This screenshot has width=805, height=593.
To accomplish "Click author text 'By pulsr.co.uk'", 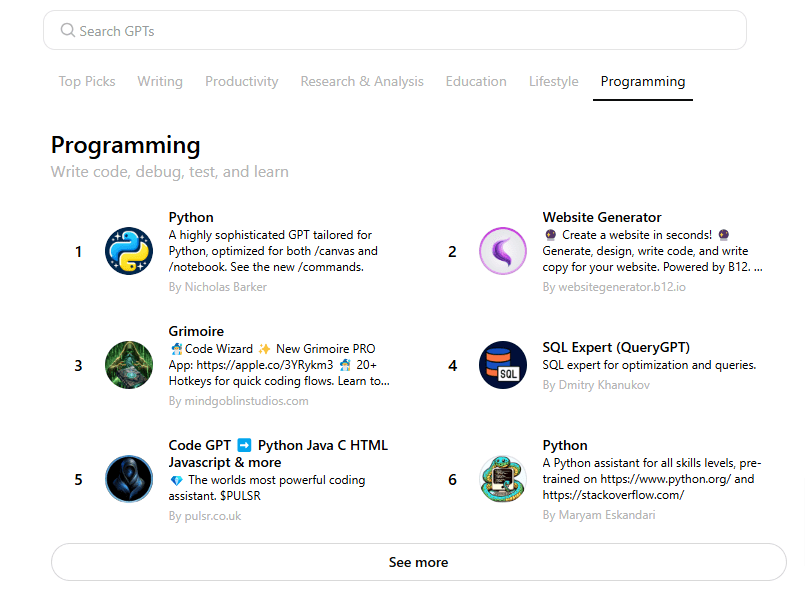I will tap(204, 516).
